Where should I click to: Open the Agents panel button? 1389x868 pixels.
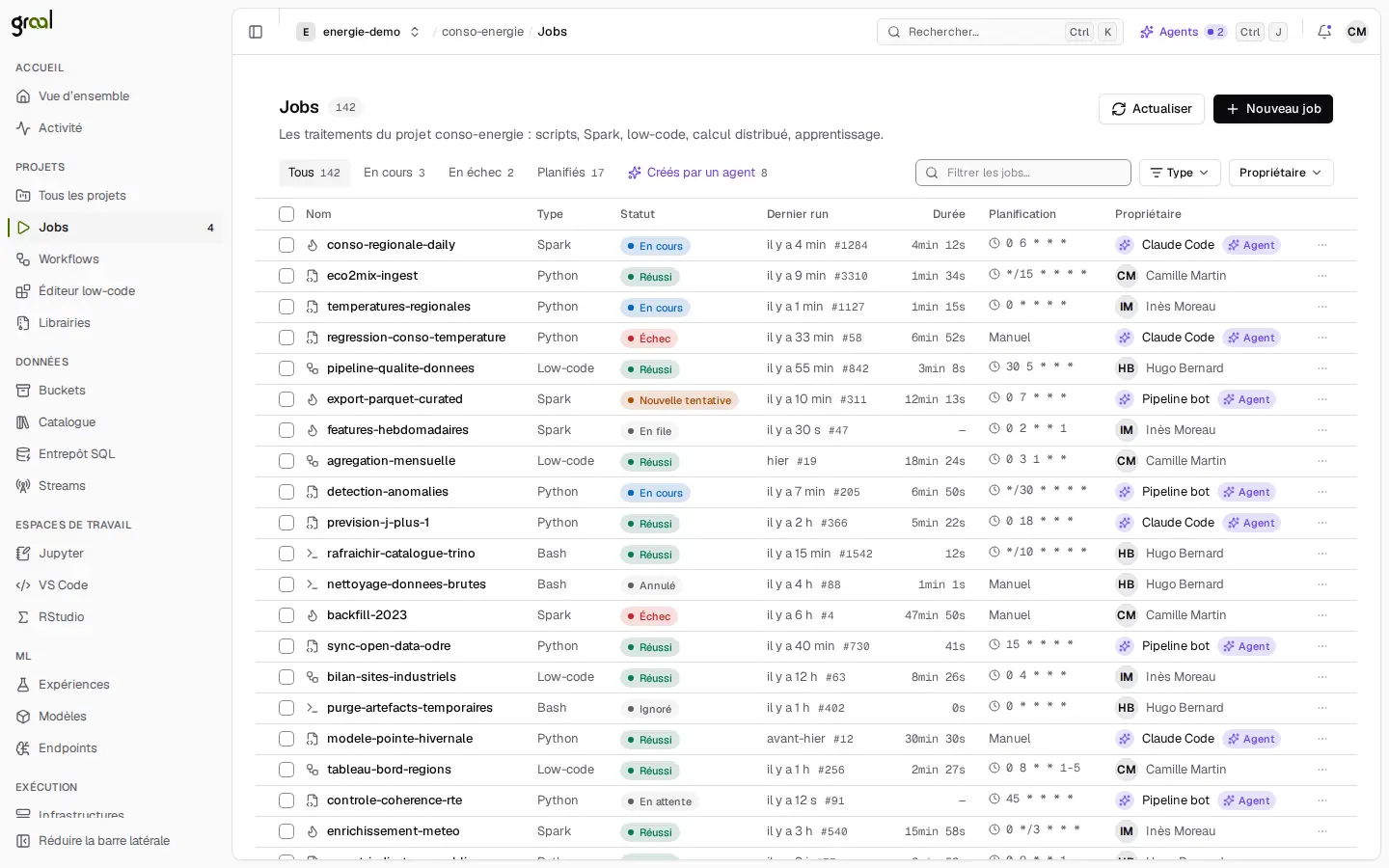[1183, 32]
